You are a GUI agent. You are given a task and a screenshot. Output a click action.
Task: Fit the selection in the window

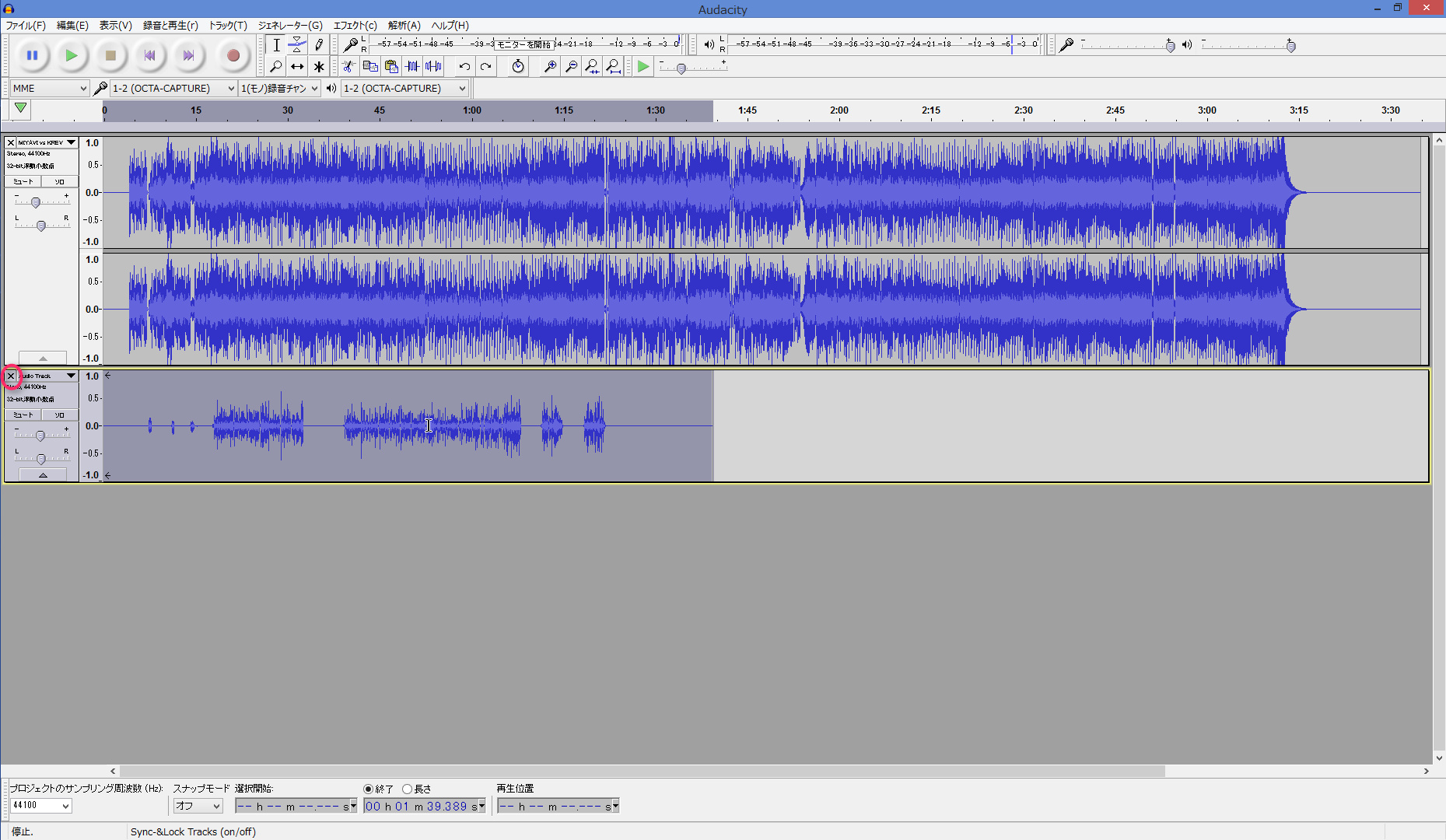click(x=592, y=67)
